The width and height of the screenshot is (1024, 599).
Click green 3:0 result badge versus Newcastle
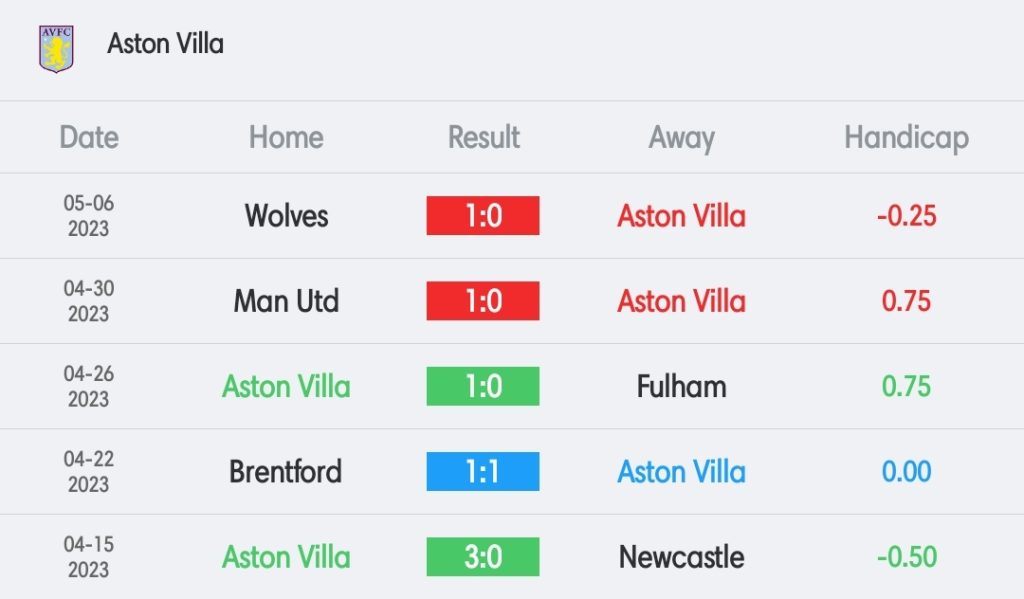click(483, 557)
